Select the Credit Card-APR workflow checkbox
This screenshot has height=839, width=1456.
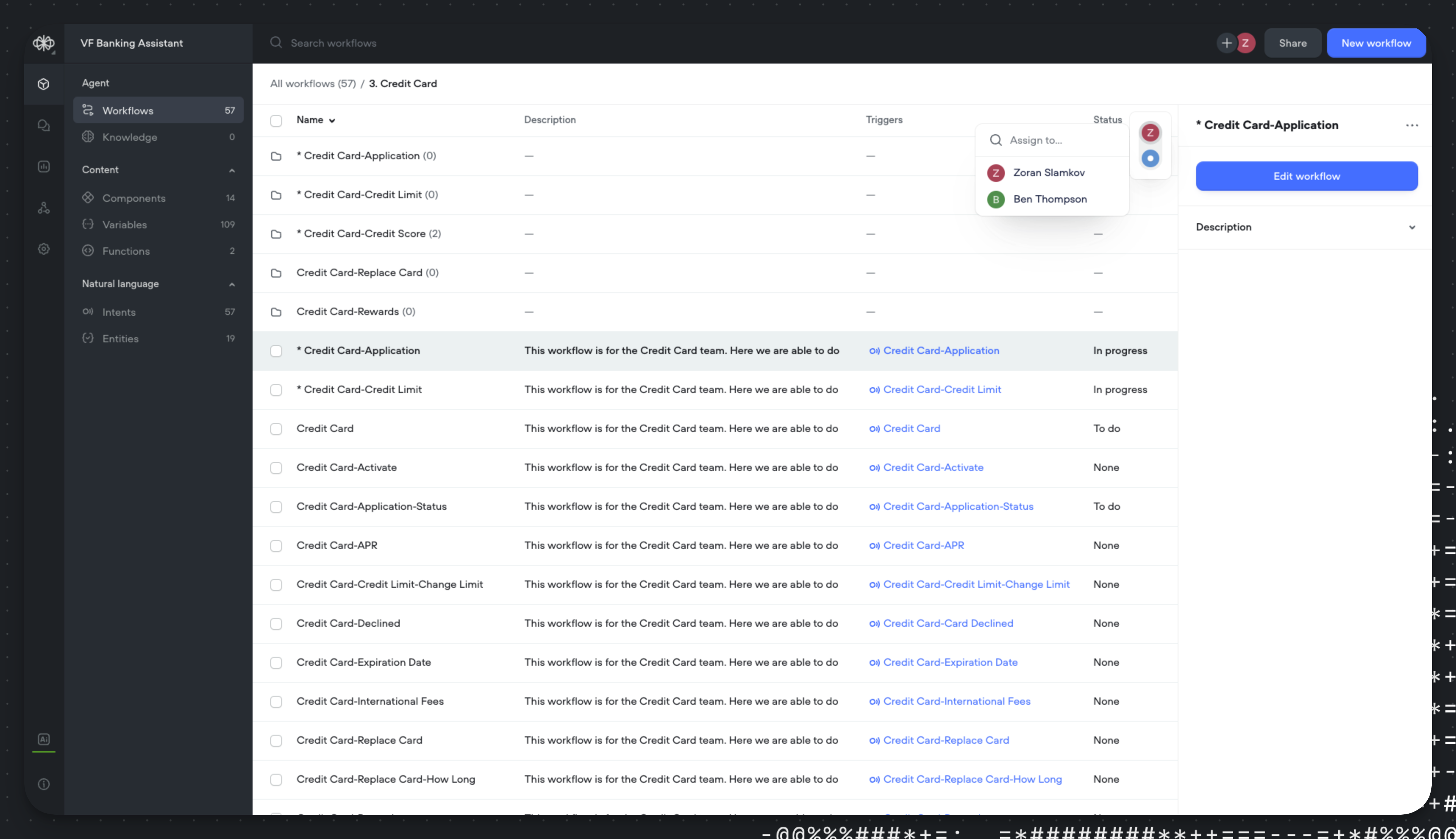(276, 546)
